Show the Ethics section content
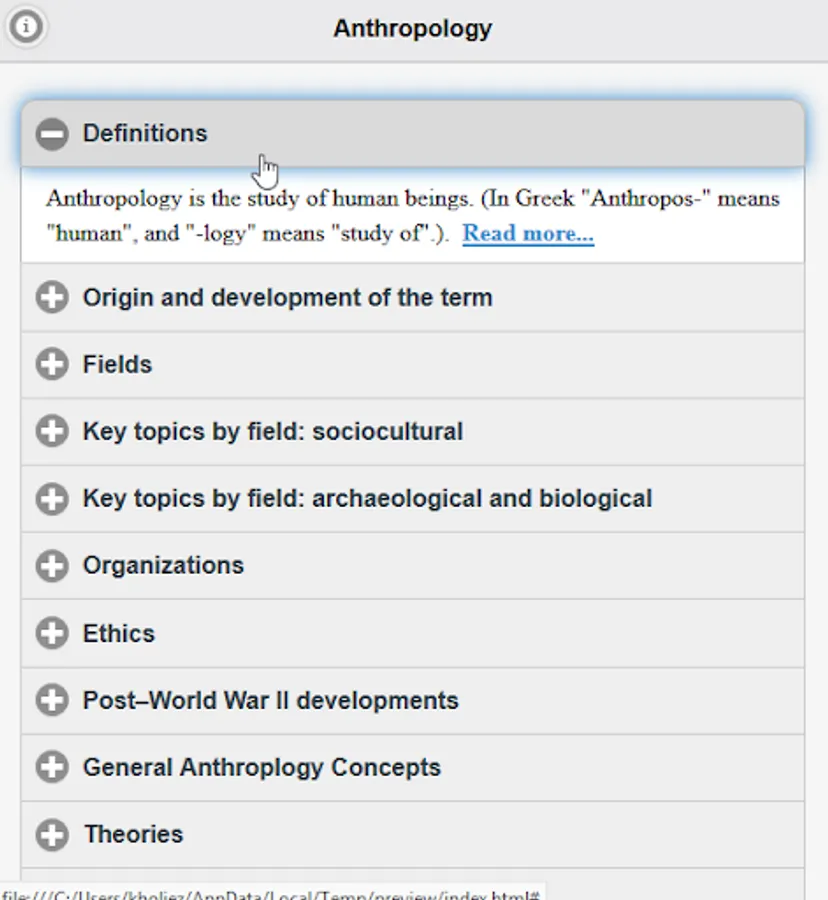This screenshot has width=828, height=900. (118, 634)
